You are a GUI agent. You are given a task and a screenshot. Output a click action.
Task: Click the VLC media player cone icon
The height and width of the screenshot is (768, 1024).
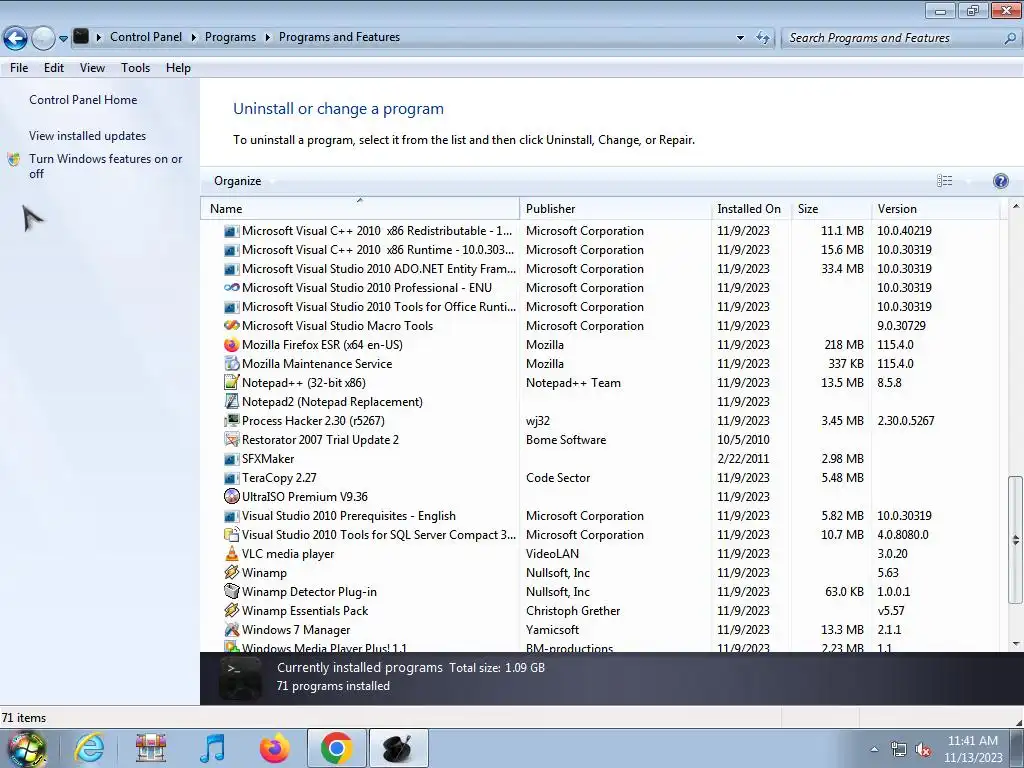pyautogui.click(x=231, y=553)
